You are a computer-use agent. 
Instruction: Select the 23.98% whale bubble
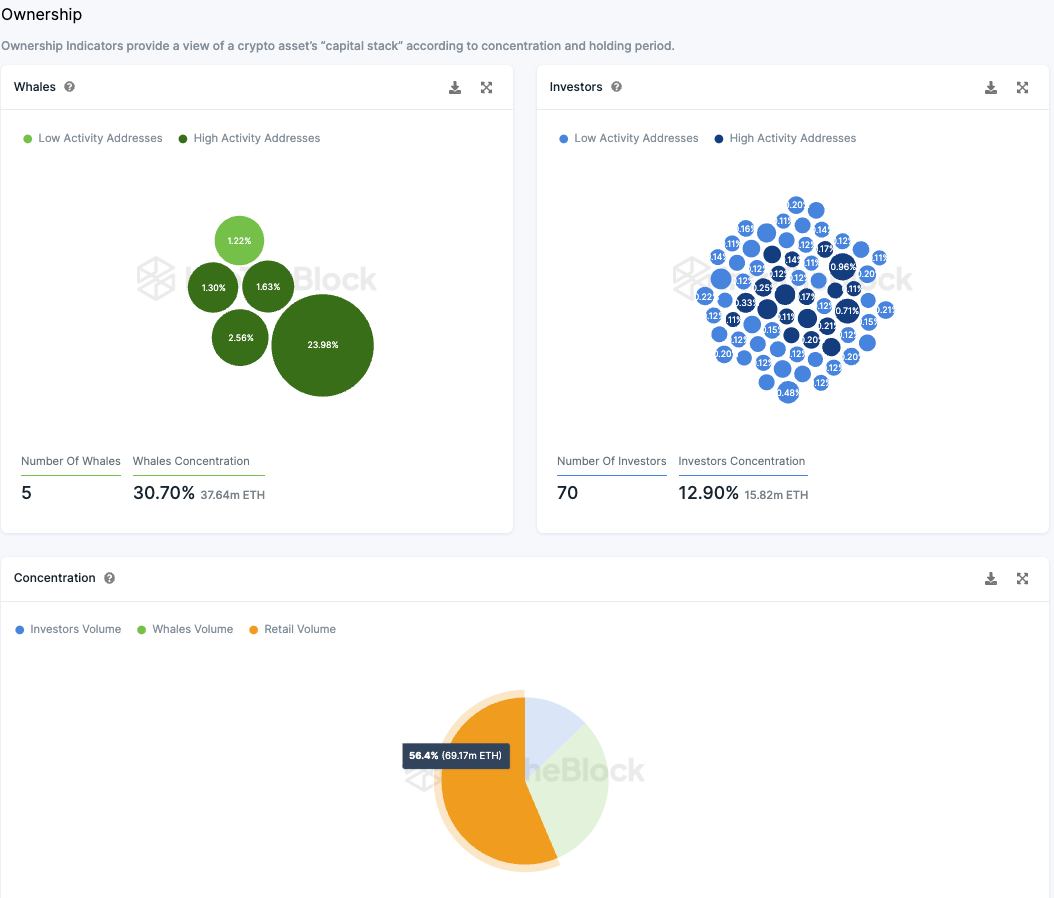tap(323, 345)
